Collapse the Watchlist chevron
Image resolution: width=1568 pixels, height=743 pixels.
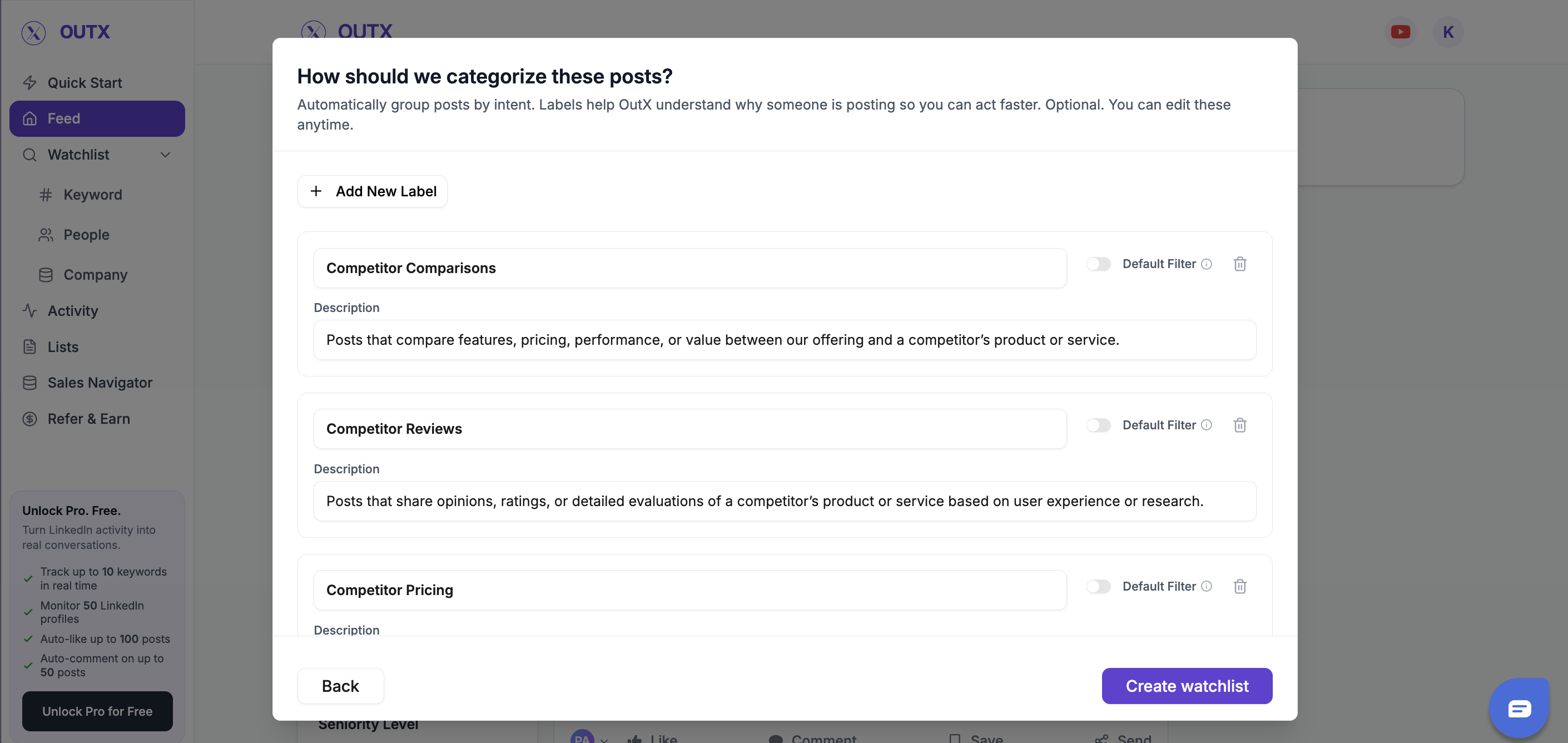point(165,155)
